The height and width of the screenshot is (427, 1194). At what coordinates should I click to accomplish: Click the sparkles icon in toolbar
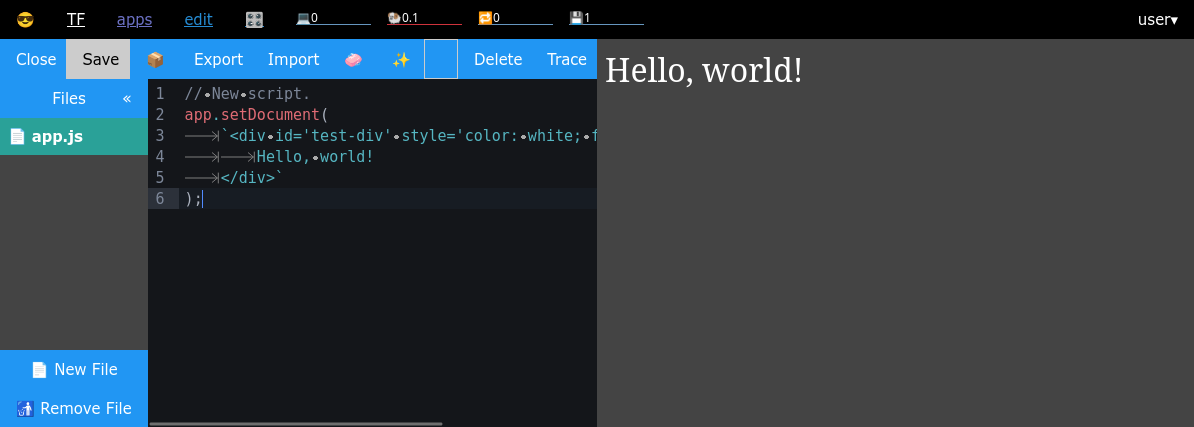tap(401, 59)
